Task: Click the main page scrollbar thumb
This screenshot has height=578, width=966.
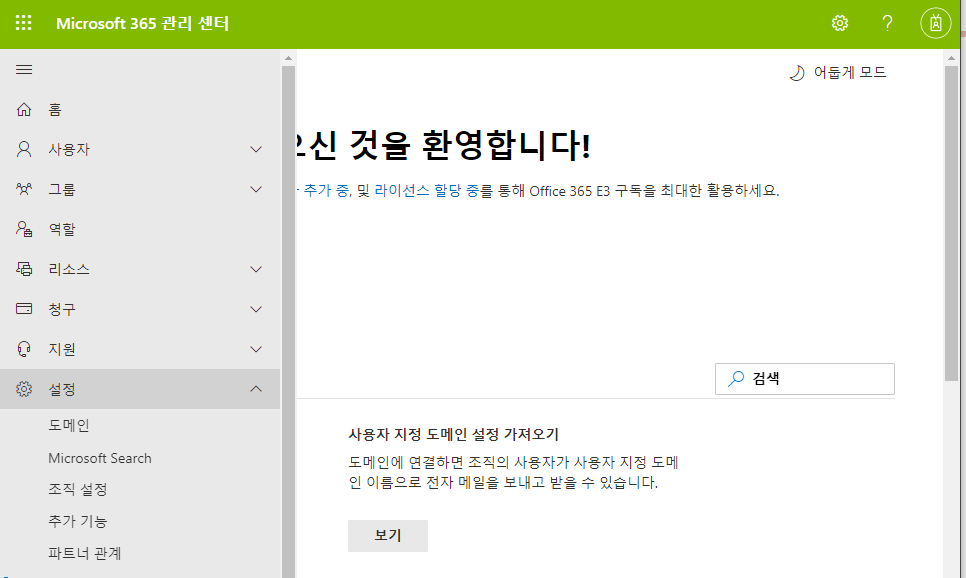Action: coord(951,223)
